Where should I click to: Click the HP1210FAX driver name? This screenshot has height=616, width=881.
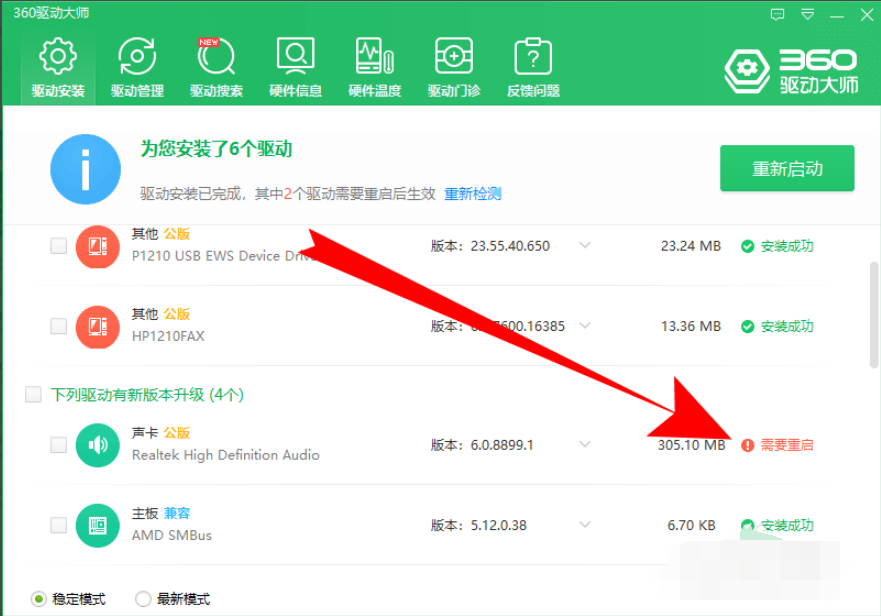168,336
